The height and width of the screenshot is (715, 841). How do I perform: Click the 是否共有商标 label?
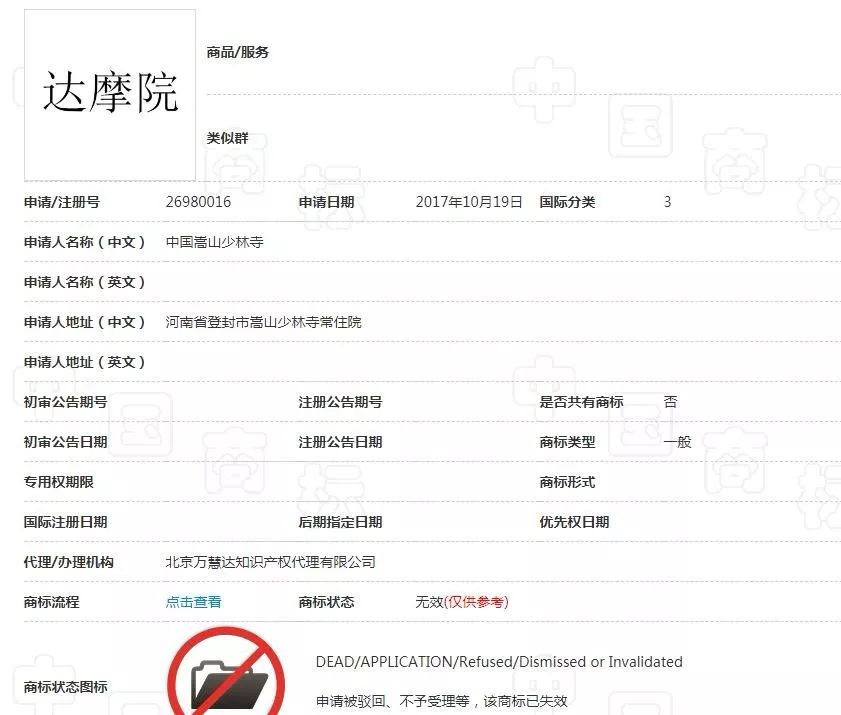(581, 402)
